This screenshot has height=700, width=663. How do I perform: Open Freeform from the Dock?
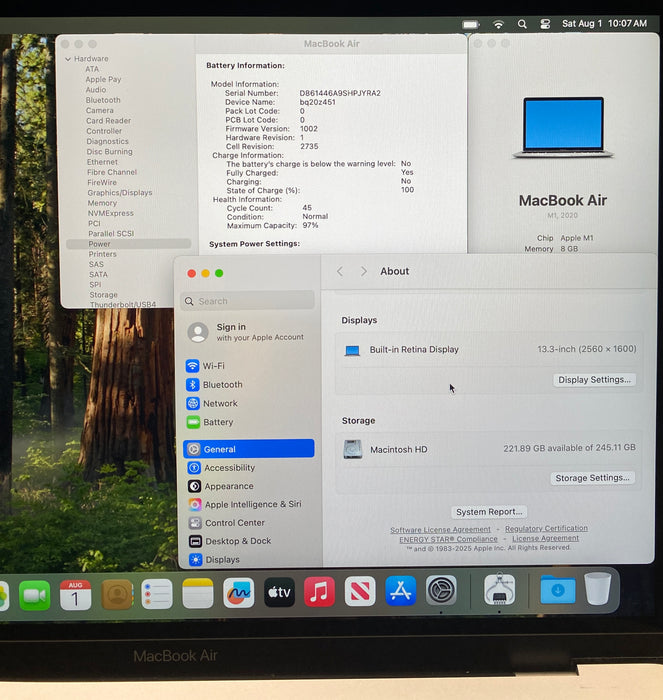tap(238, 593)
